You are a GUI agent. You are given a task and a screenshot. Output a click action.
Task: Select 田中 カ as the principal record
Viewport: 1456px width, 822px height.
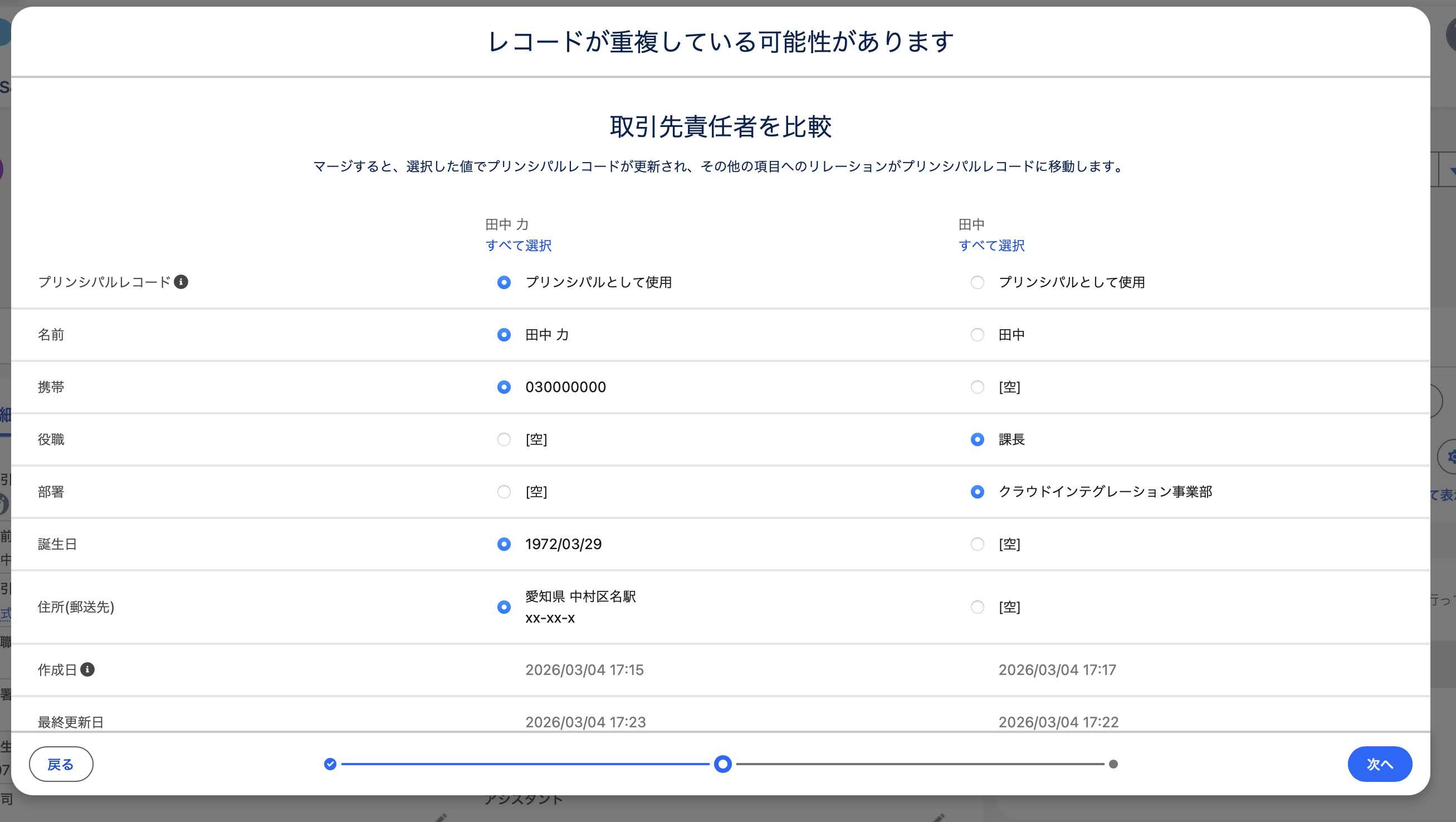(503, 282)
